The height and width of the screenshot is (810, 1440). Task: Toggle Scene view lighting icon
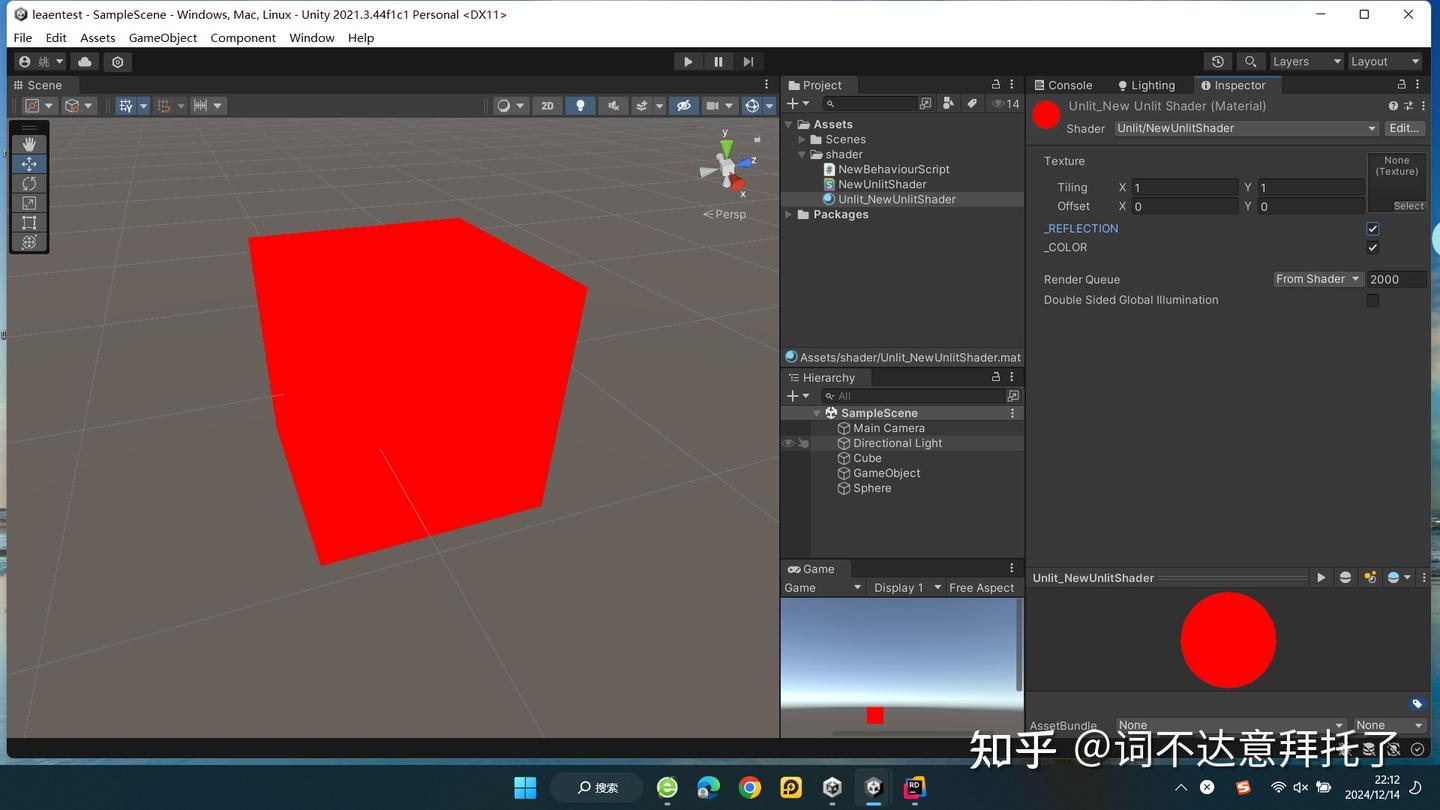[x=580, y=105]
